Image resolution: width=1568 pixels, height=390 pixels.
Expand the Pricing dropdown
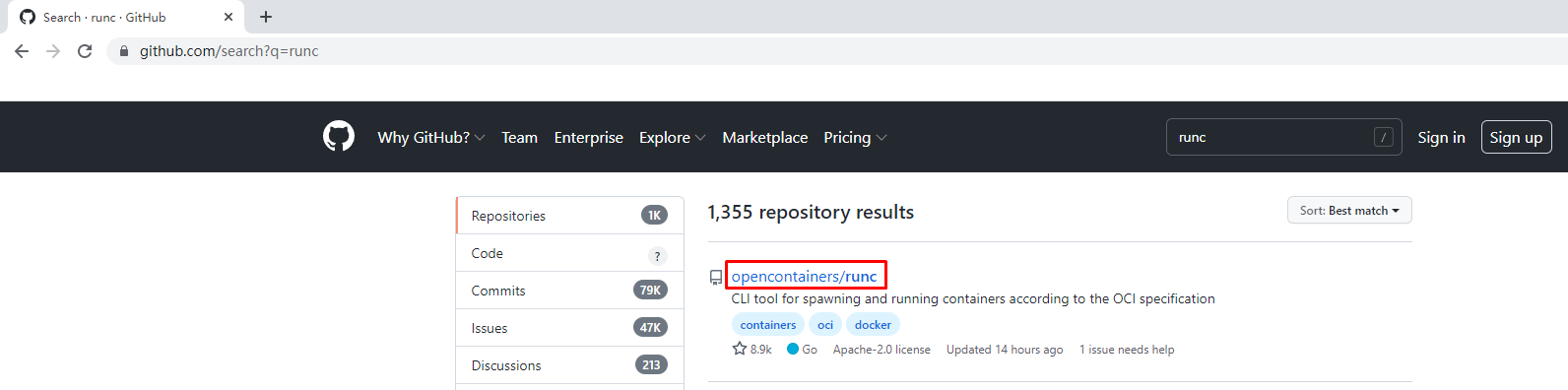pyautogui.click(x=855, y=138)
